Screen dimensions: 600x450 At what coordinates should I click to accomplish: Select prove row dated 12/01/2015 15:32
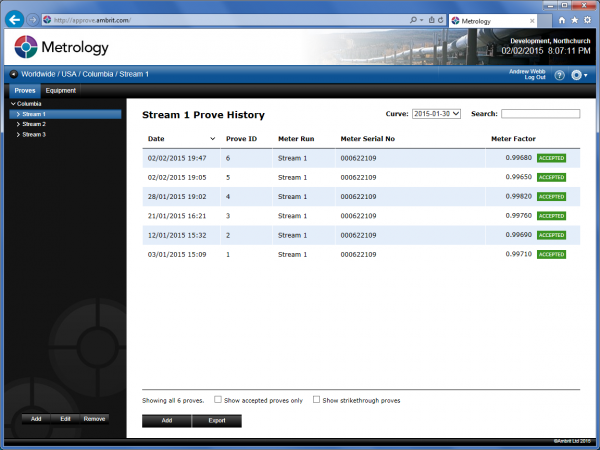[x=361, y=235]
